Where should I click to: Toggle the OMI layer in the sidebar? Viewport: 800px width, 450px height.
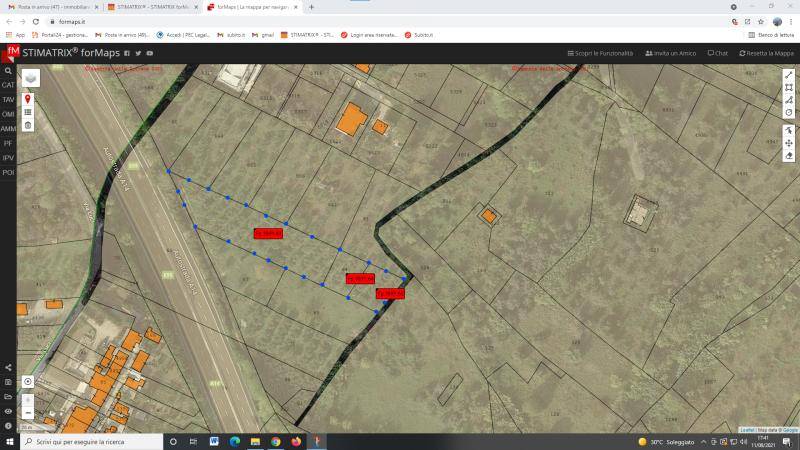coord(8,114)
